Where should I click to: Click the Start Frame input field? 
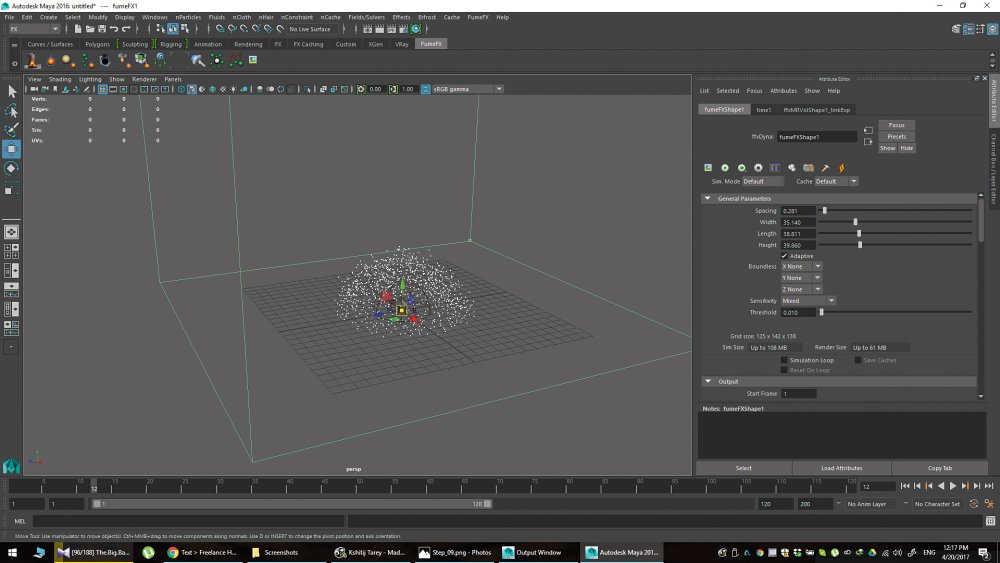pyautogui.click(x=798, y=393)
